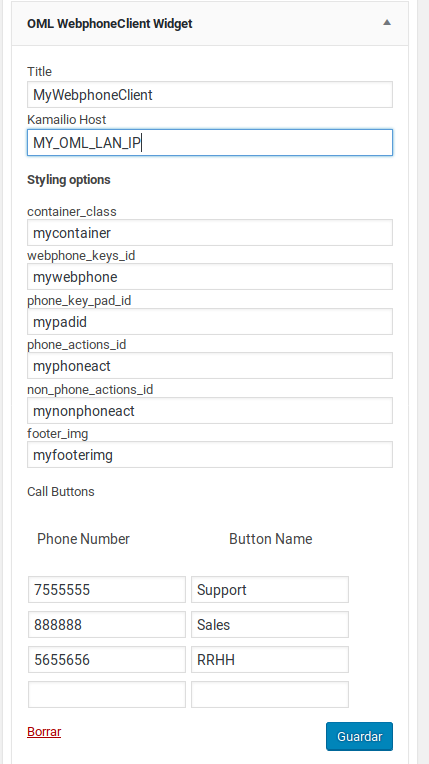
Task: Focus the phone_key_pad_id field
Action: coord(210,322)
